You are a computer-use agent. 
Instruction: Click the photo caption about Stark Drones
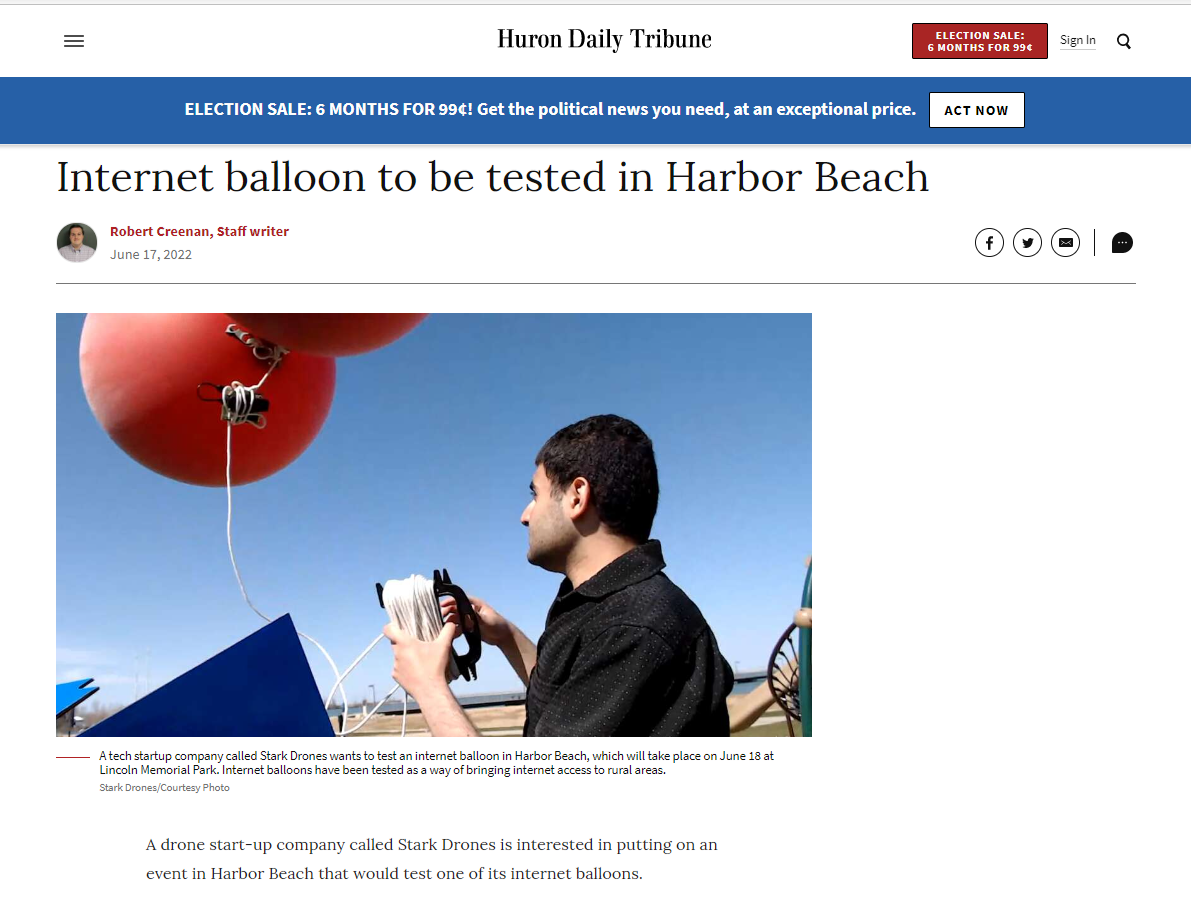(436, 763)
